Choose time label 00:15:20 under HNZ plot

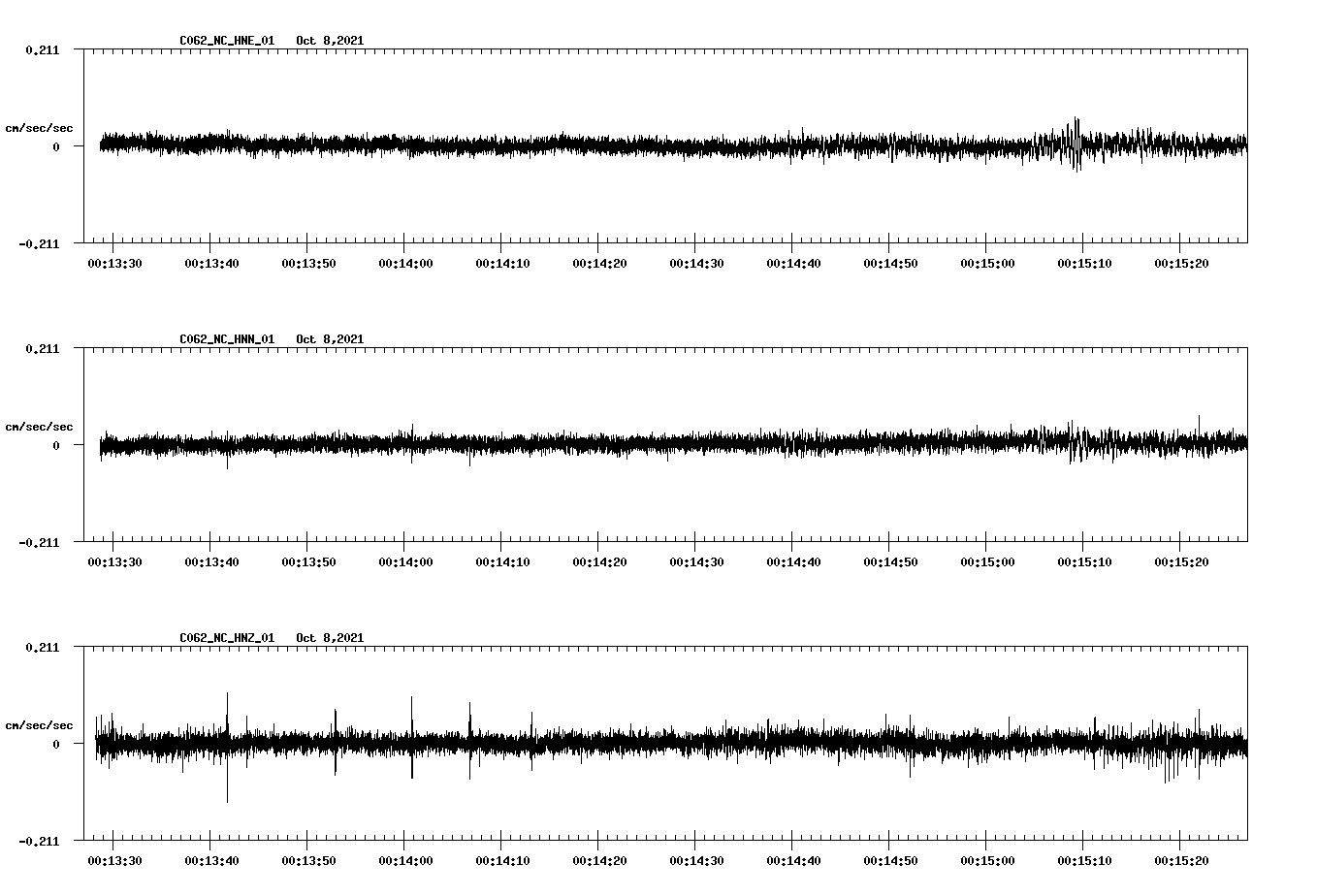point(1181,861)
